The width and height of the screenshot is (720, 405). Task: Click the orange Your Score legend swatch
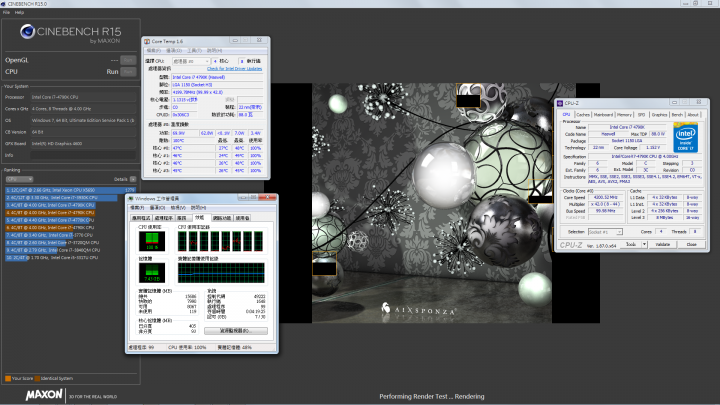(8, 378)
